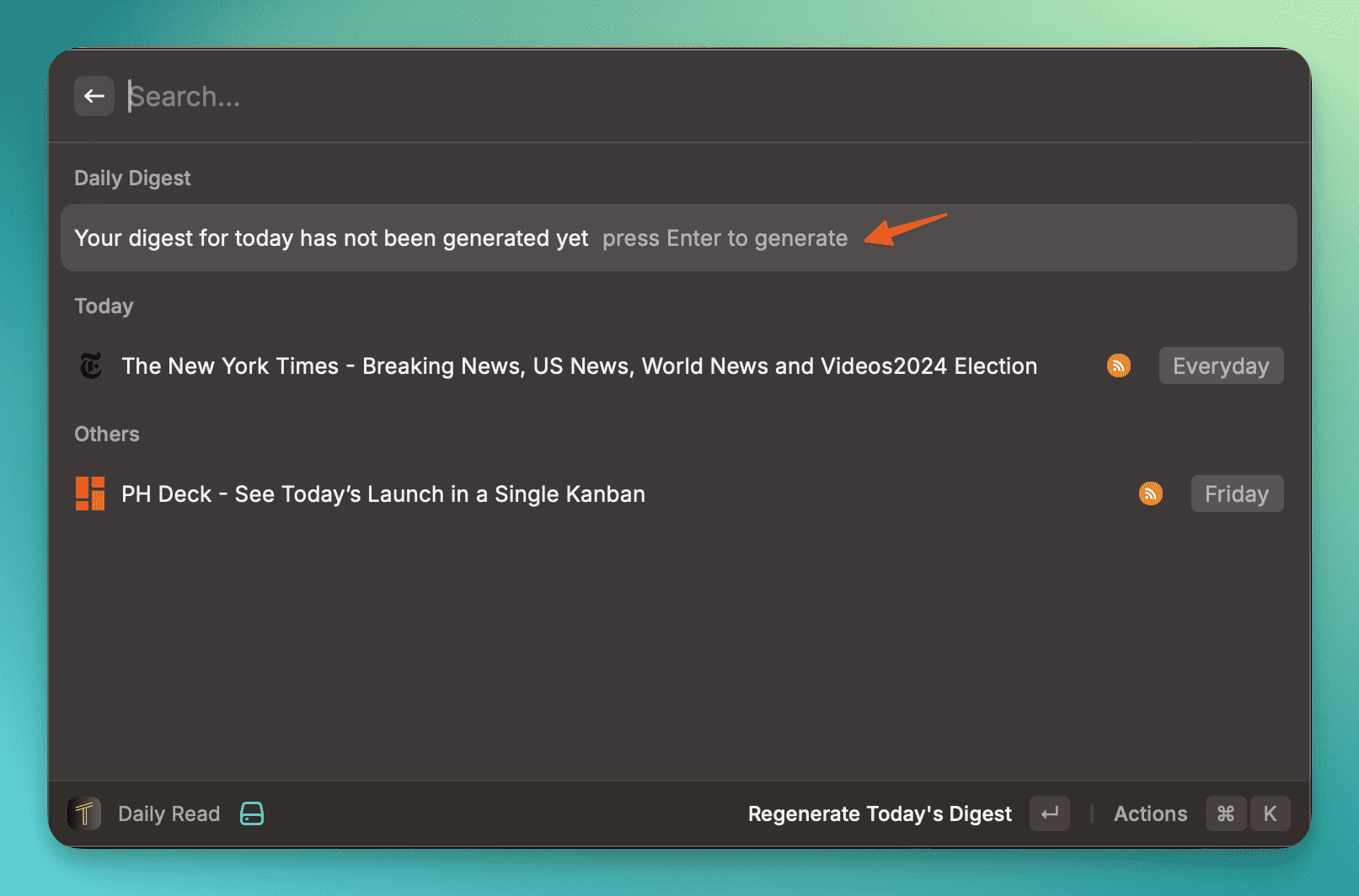Click the PH Deck orange logo icon
Viewport: 1359px width, 896px height.
coord(90,493)
